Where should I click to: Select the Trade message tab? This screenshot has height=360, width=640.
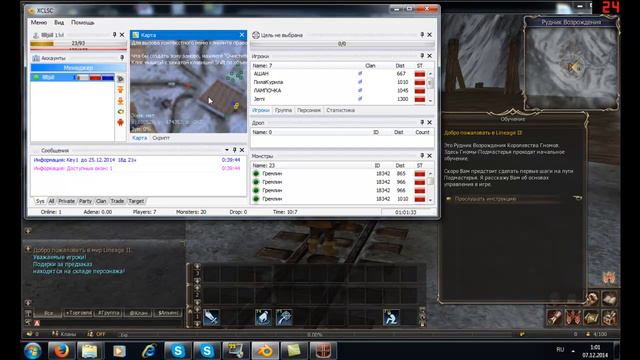117,201
